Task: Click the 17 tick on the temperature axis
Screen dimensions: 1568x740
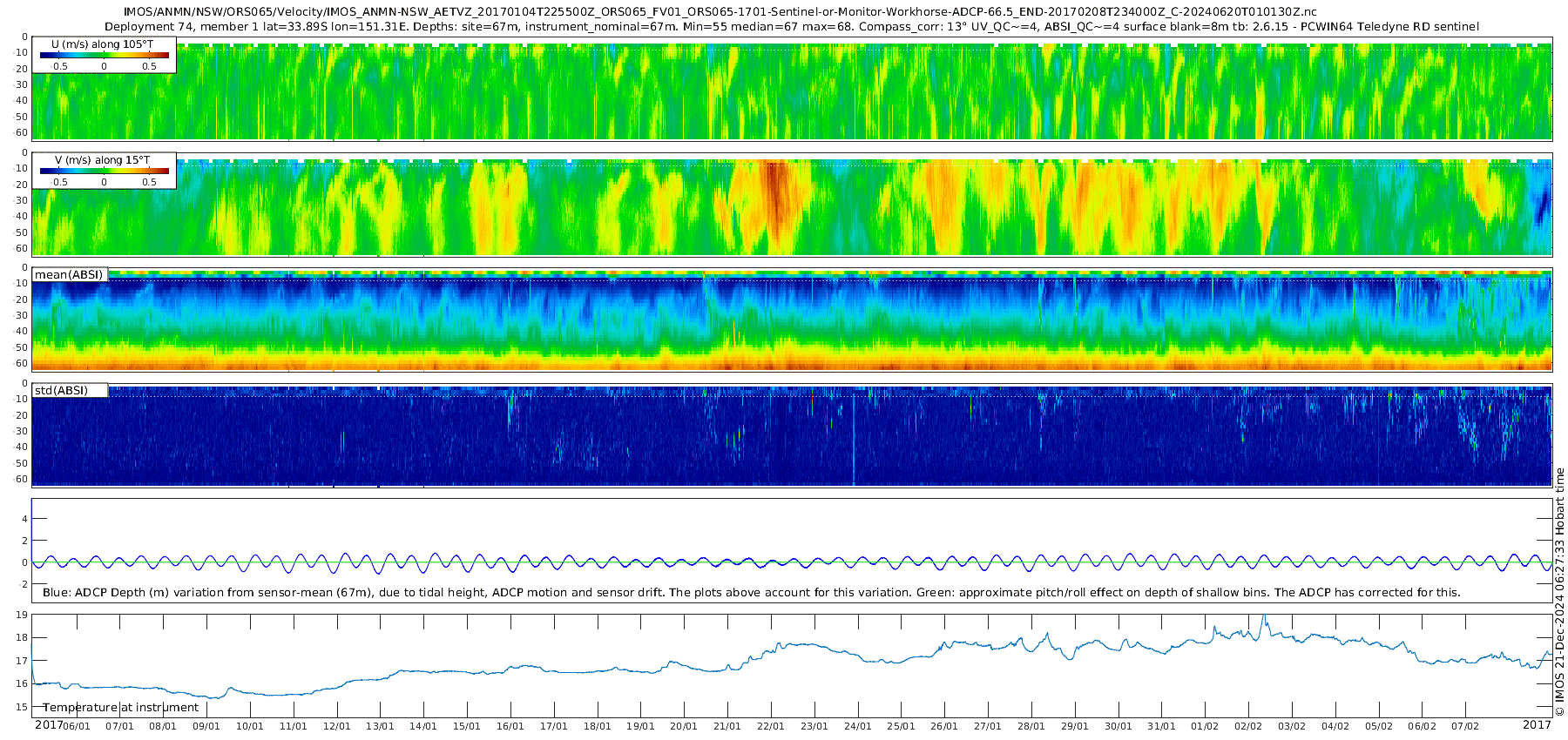Action: [x=22, y=661]
